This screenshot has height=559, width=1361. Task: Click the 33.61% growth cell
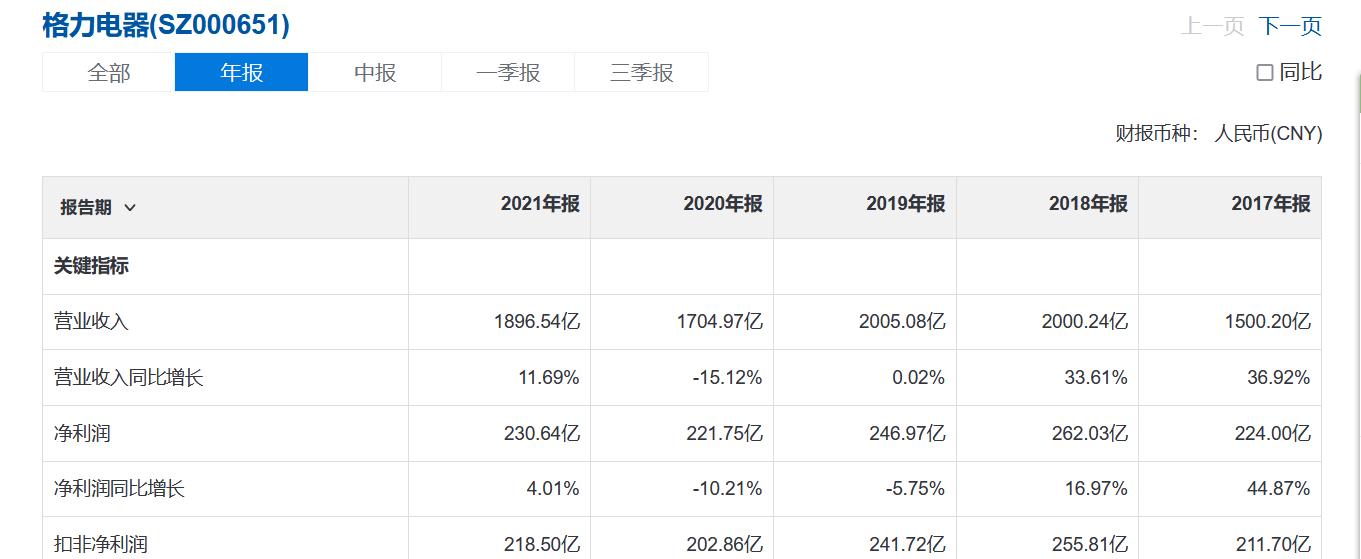coord(1047,378)
